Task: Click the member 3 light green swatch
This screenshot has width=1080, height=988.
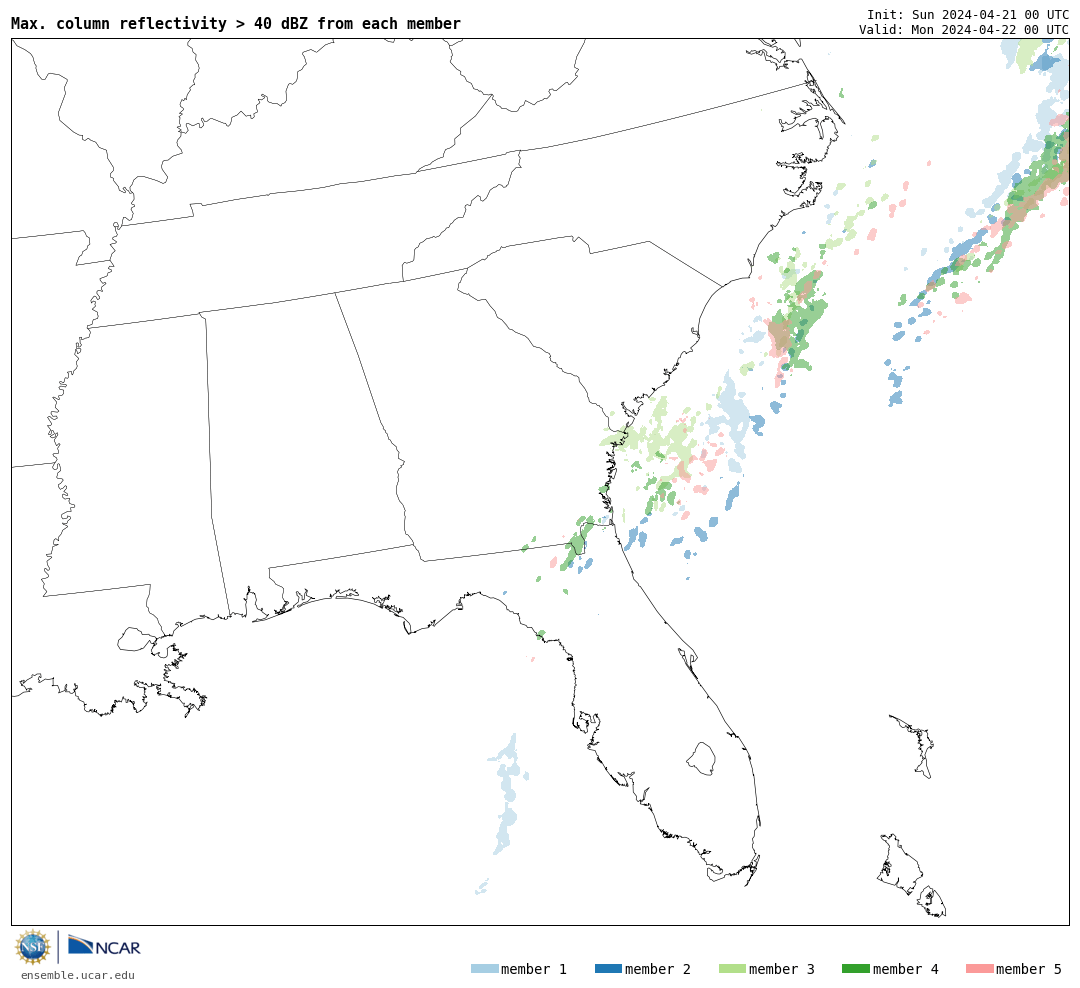Action: click(732, 969)
